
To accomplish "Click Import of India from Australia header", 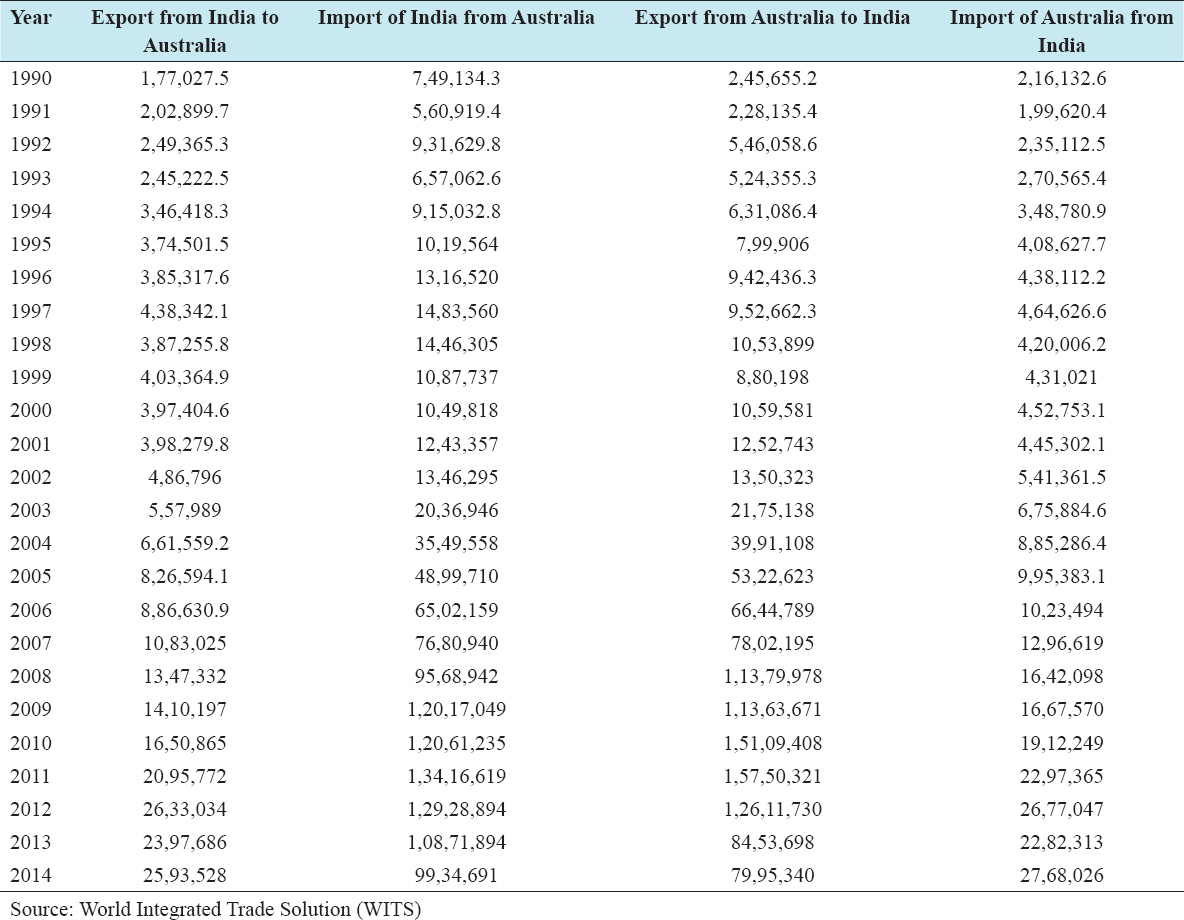I will [x=456, y=18].
